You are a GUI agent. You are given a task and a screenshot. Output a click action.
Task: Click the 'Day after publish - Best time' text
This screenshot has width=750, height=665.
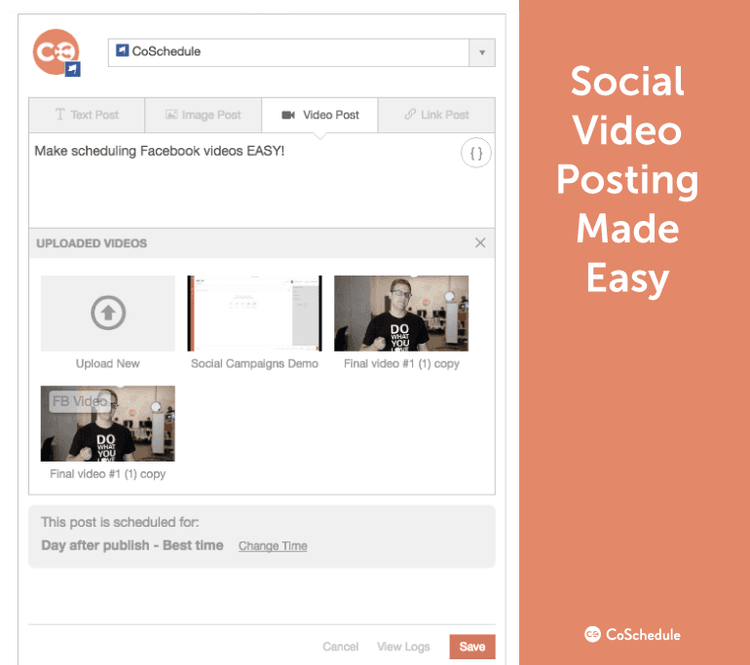132,545
